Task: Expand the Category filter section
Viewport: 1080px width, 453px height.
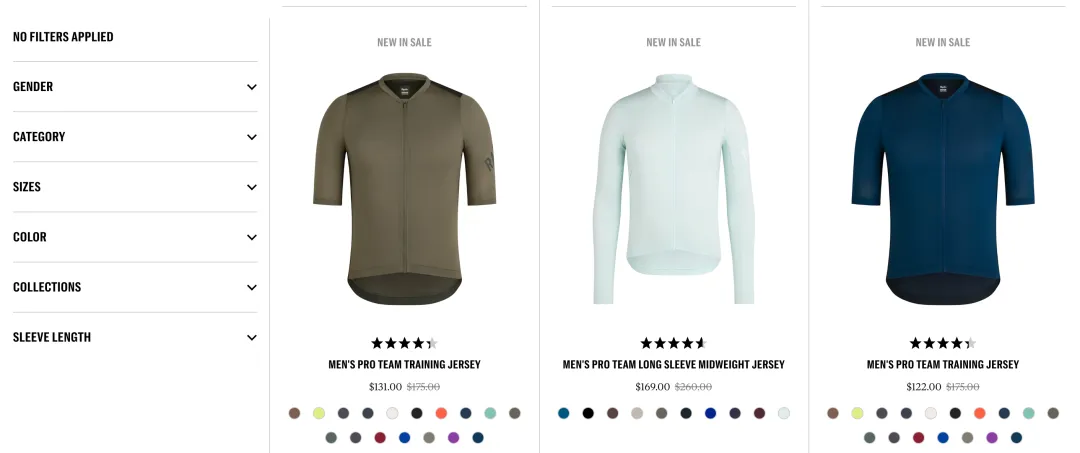Action: tap(135, 137)
